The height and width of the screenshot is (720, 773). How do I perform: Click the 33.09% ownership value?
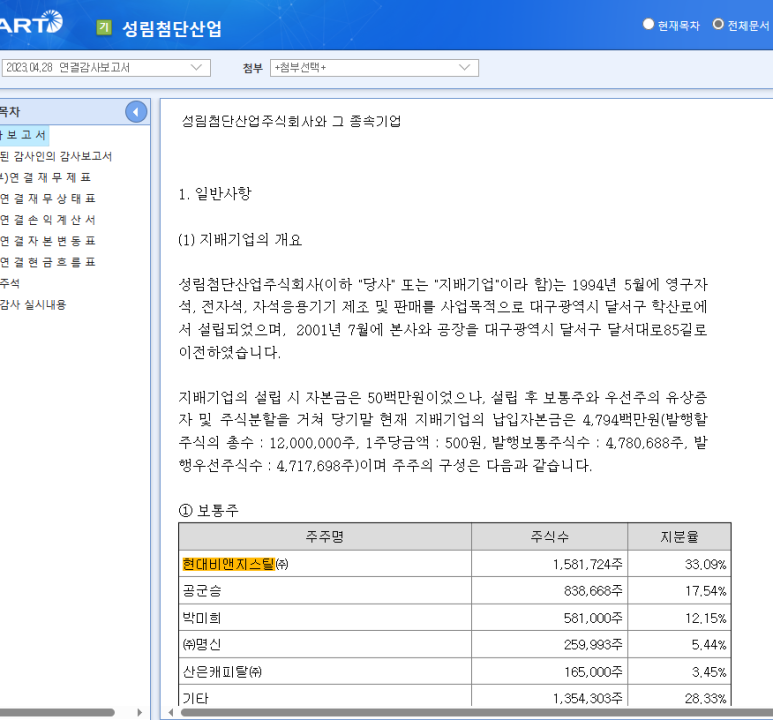[705, 564]
